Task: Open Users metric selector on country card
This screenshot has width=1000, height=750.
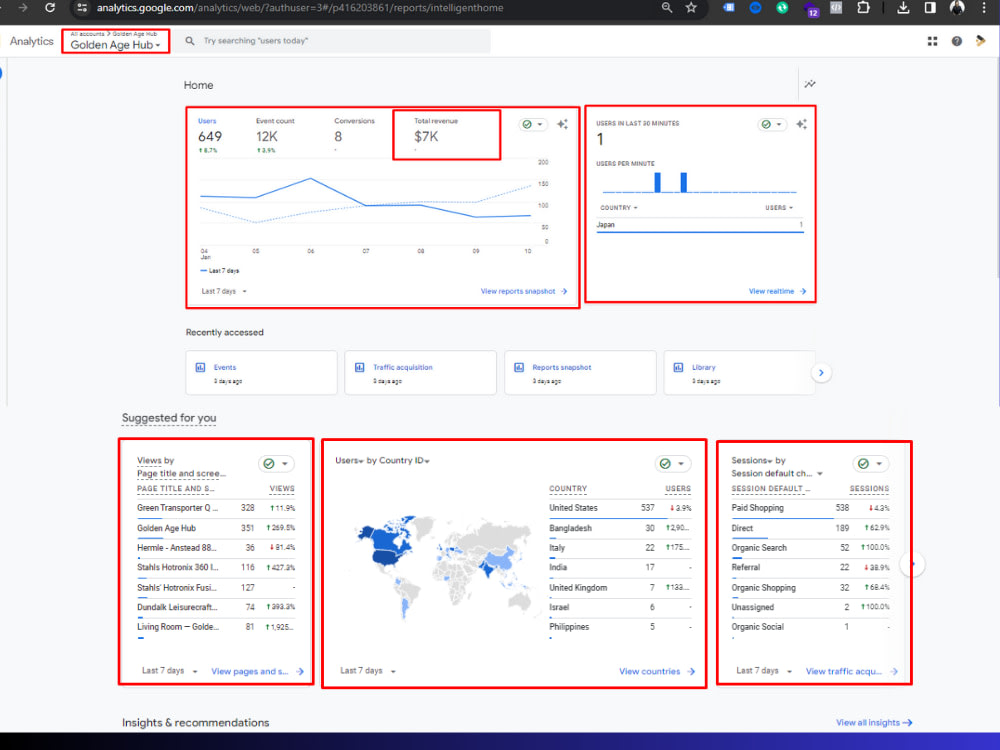Action: pos(349,460)
